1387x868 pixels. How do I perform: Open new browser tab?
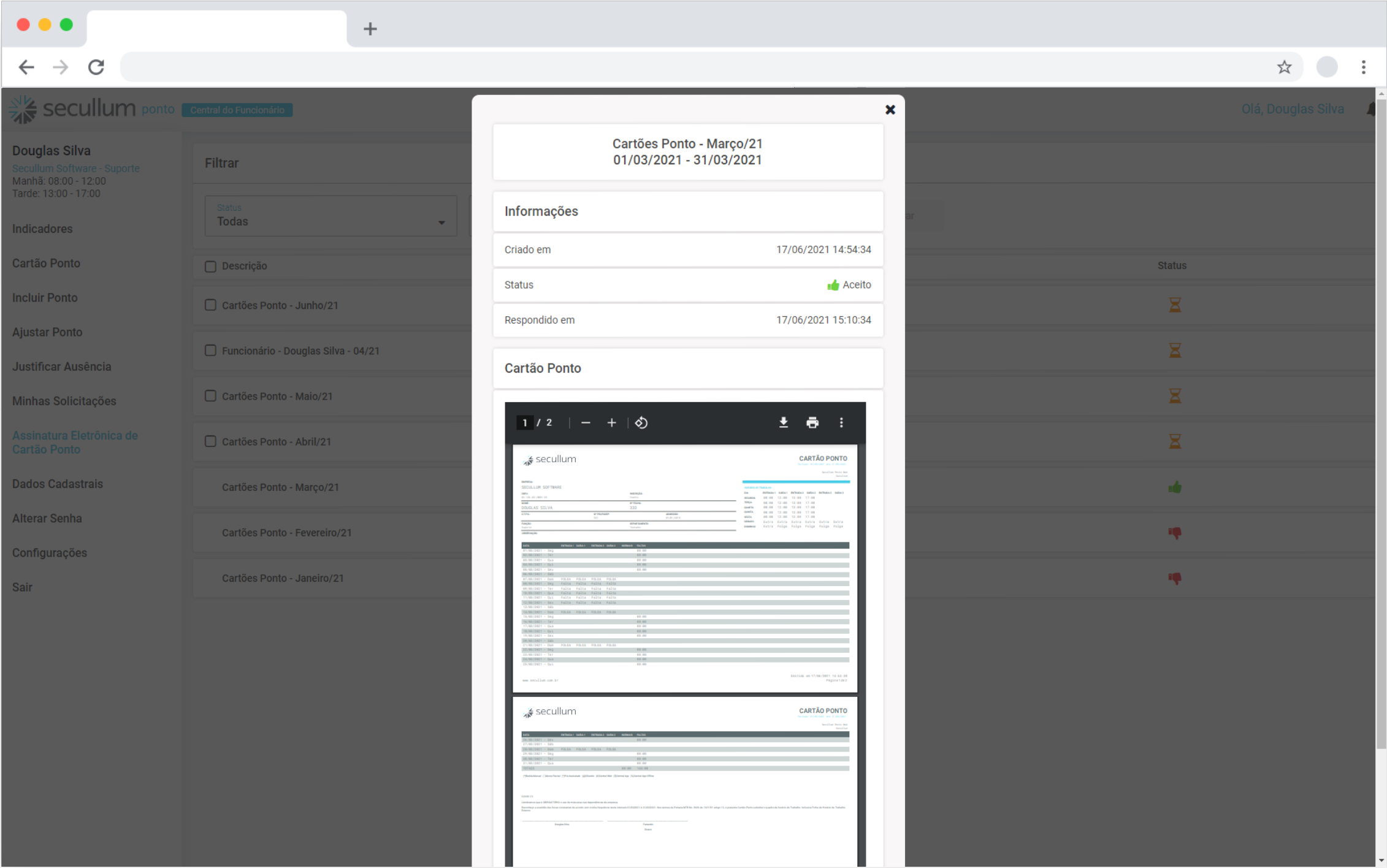pos(370,29)
